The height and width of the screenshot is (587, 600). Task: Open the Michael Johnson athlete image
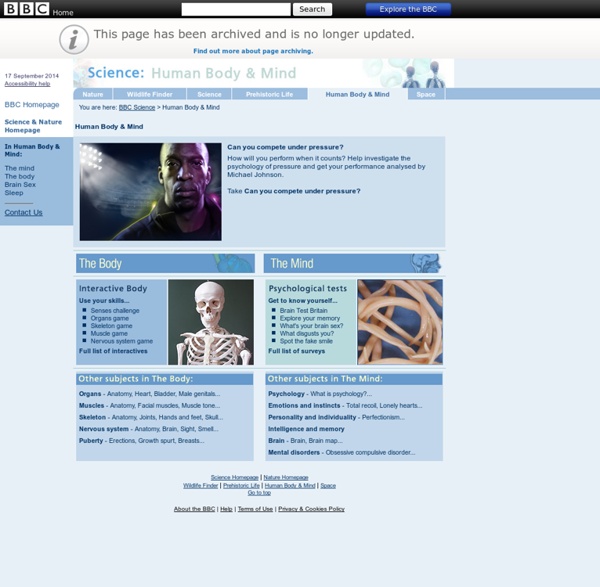click(x=151, y=191)
